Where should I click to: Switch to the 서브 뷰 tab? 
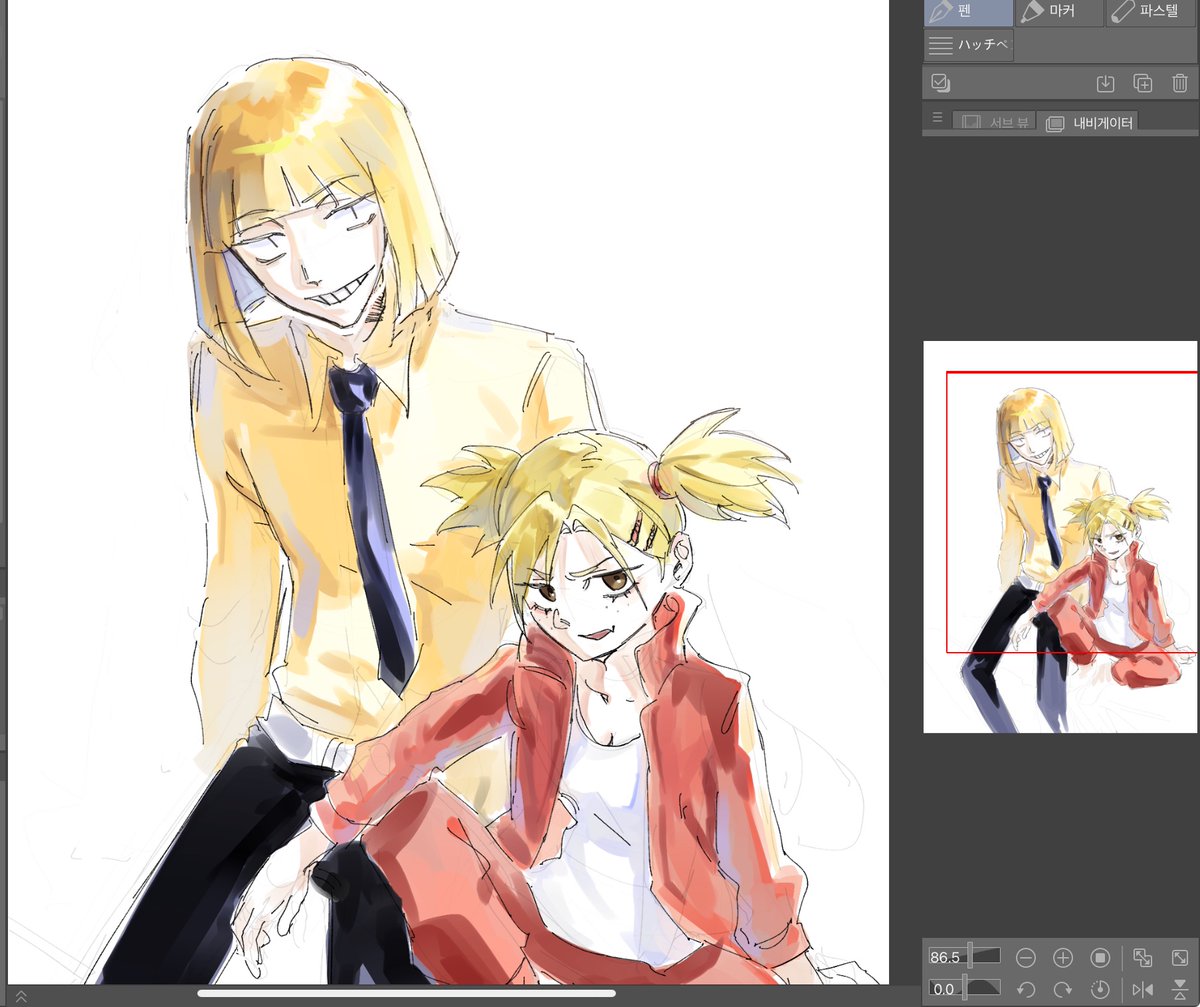tap(994, 122)
